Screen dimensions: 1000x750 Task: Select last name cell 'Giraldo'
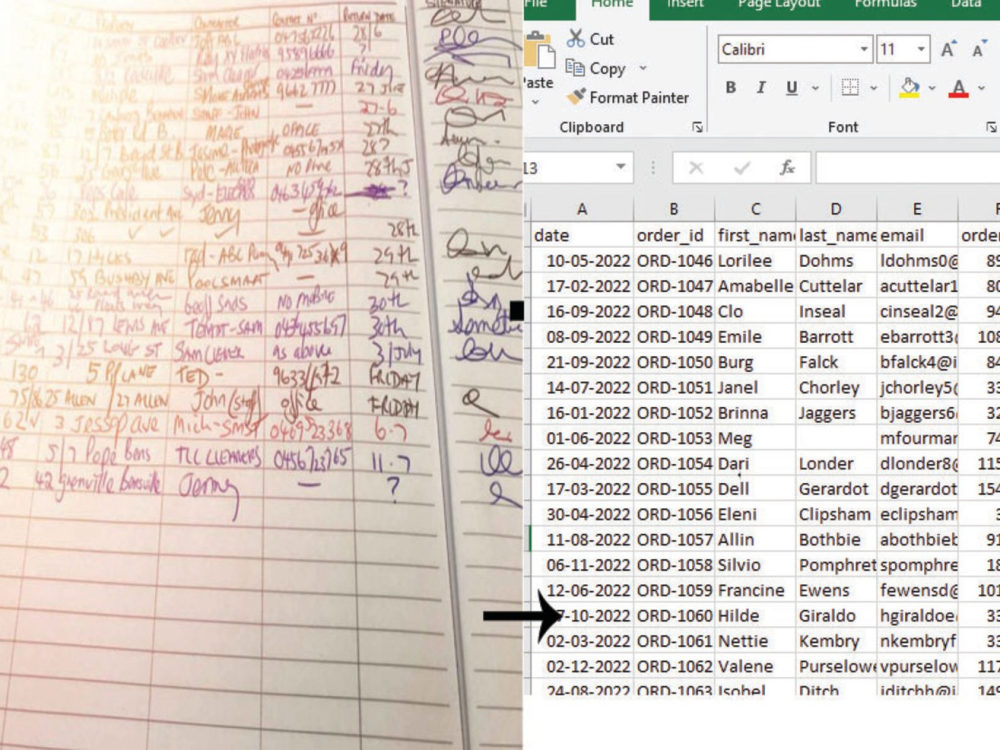835,615
